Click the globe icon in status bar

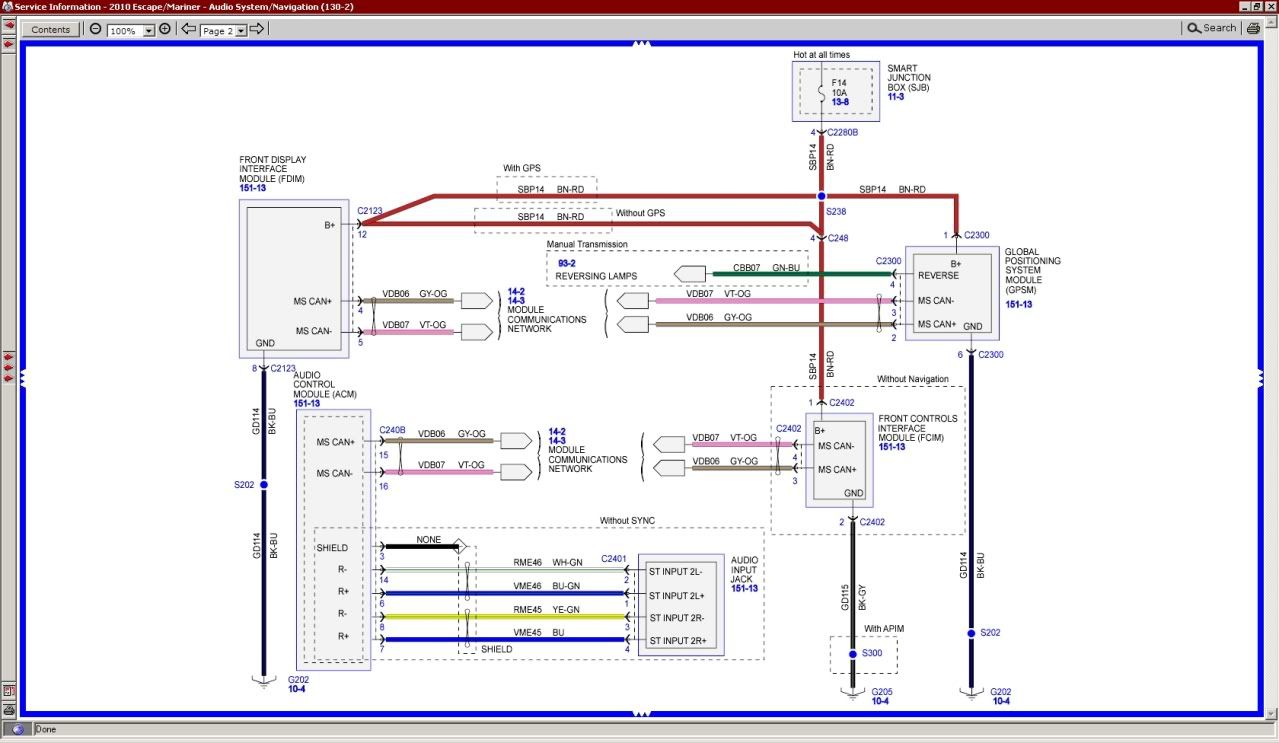(17, 730)
